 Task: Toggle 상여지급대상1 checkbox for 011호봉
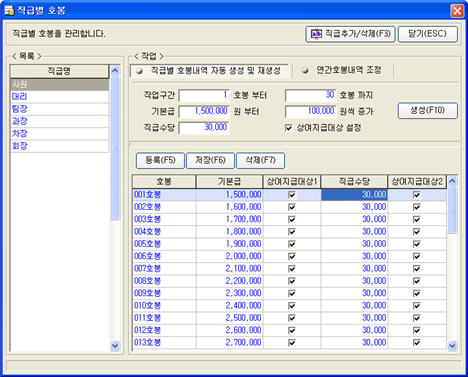click(292, 318)
